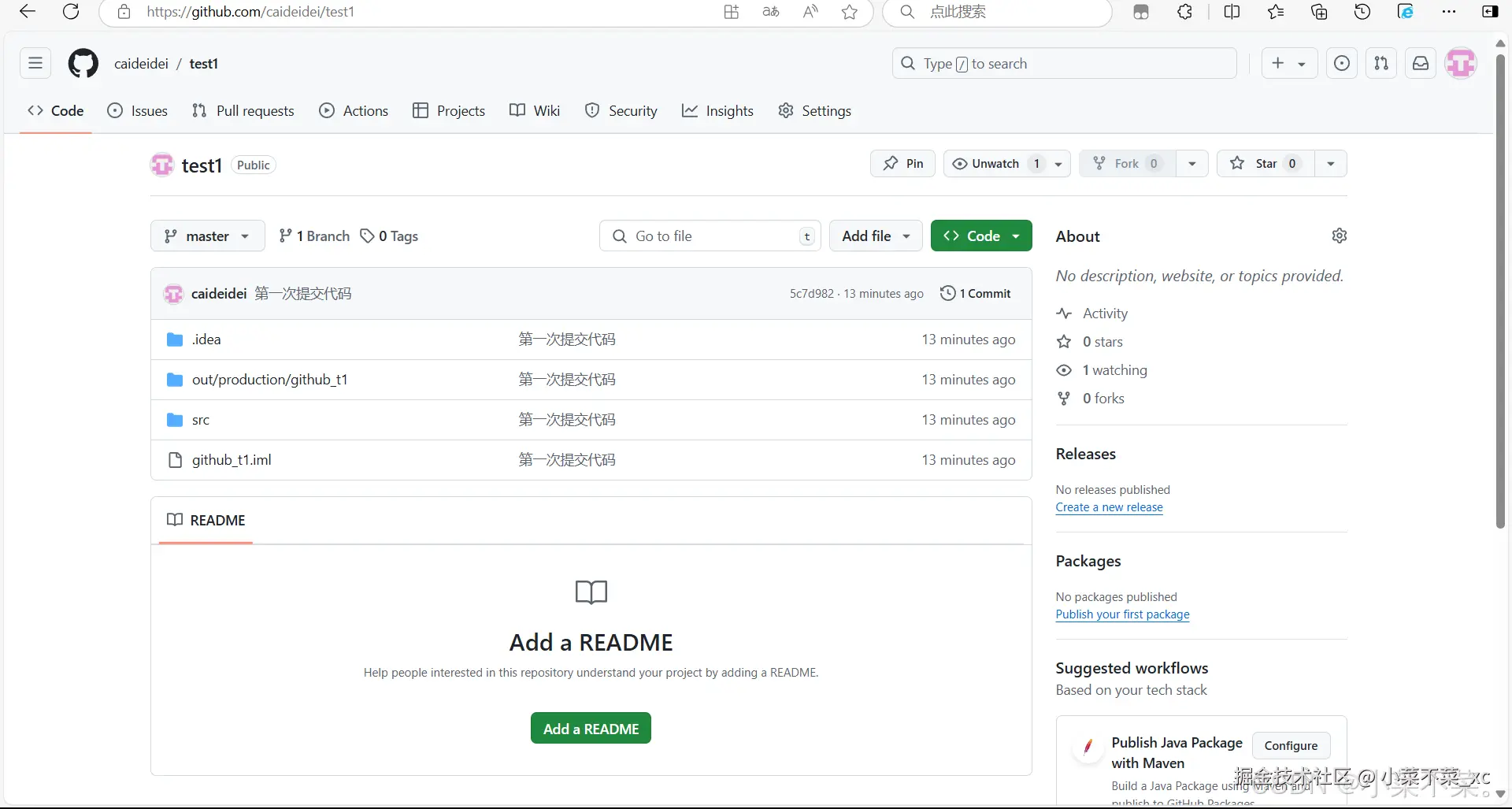Open the .idea folder
The height and width of the screenshot is (809, 1512).
click(x=206, y=340)
